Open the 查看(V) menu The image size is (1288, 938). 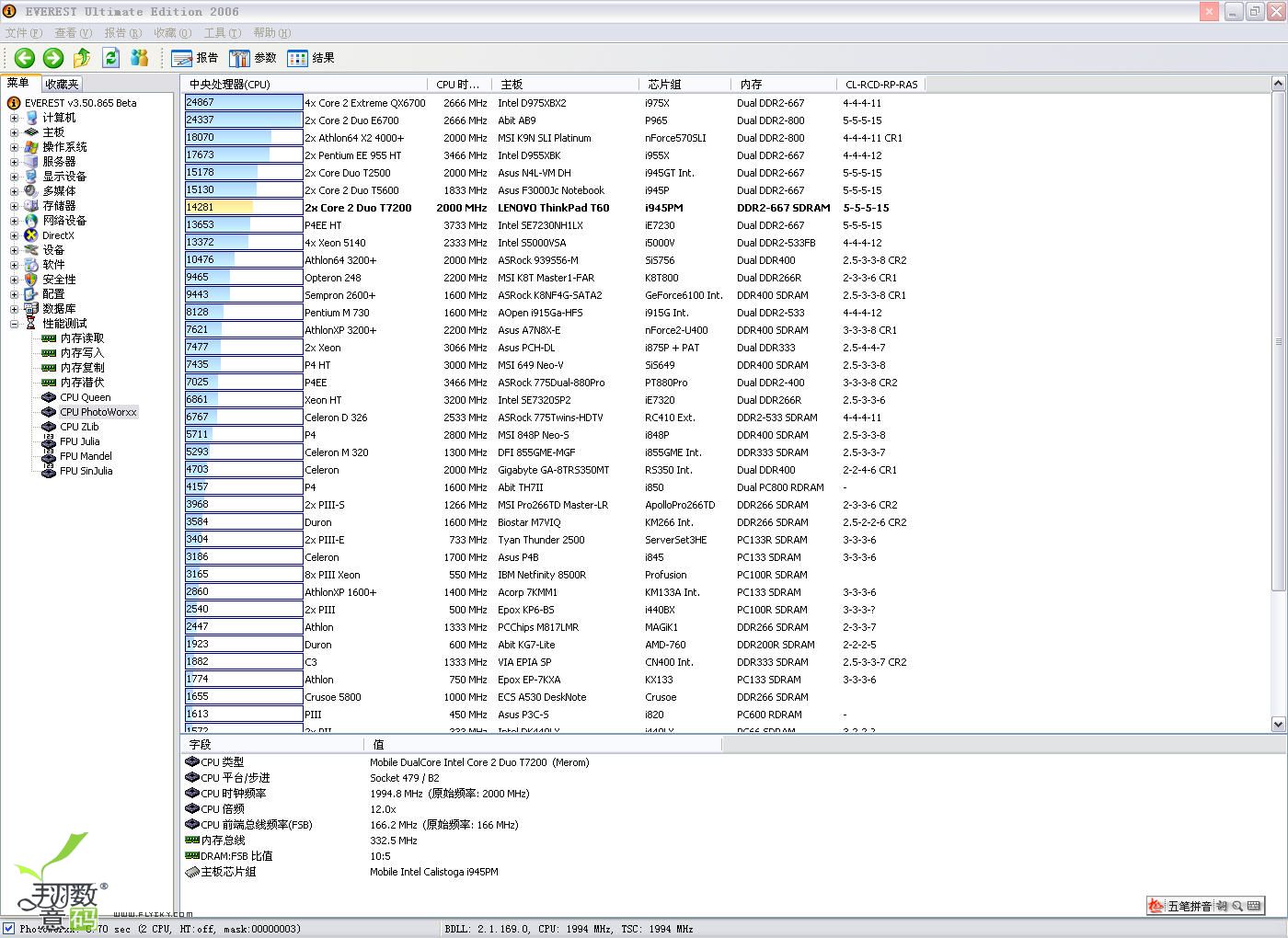(73, 32)
